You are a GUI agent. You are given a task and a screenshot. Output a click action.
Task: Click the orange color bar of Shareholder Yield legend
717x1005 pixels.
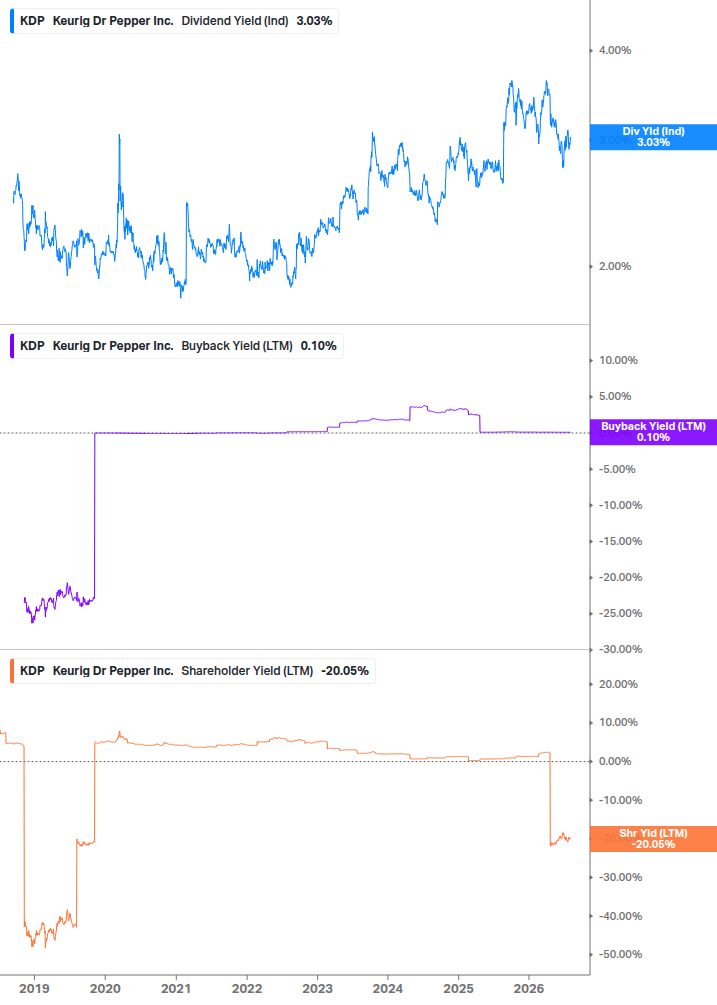(x=12, y=671)
